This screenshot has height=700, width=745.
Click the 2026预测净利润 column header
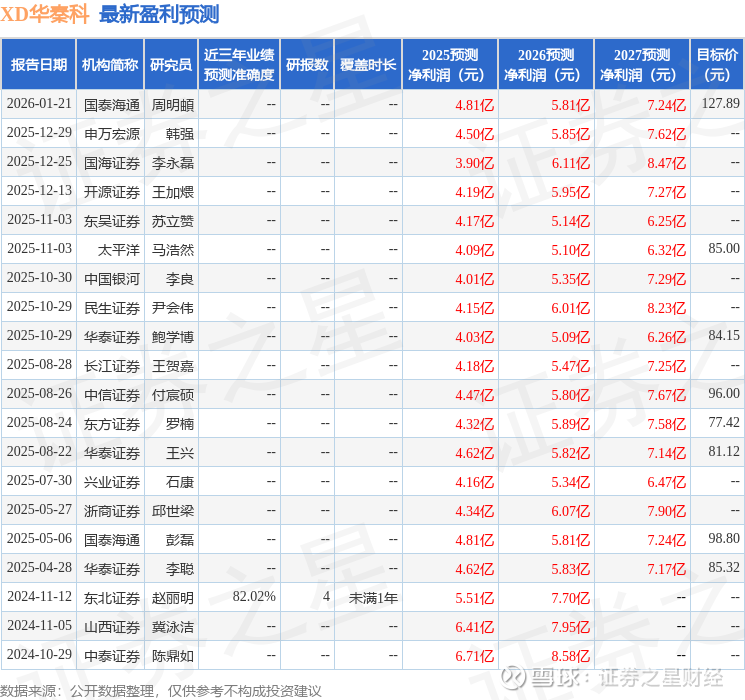(x=546, y=64)
